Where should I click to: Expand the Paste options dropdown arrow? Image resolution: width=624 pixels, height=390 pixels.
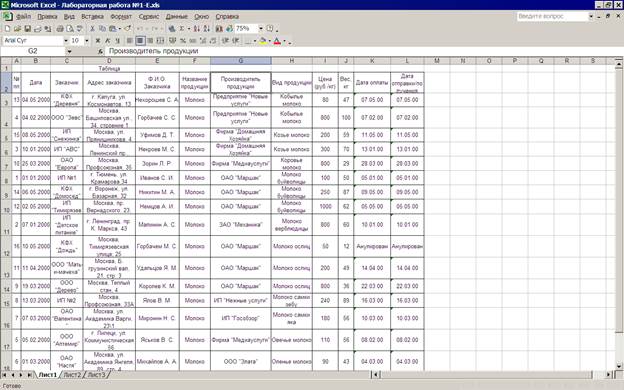click(119, 29)
